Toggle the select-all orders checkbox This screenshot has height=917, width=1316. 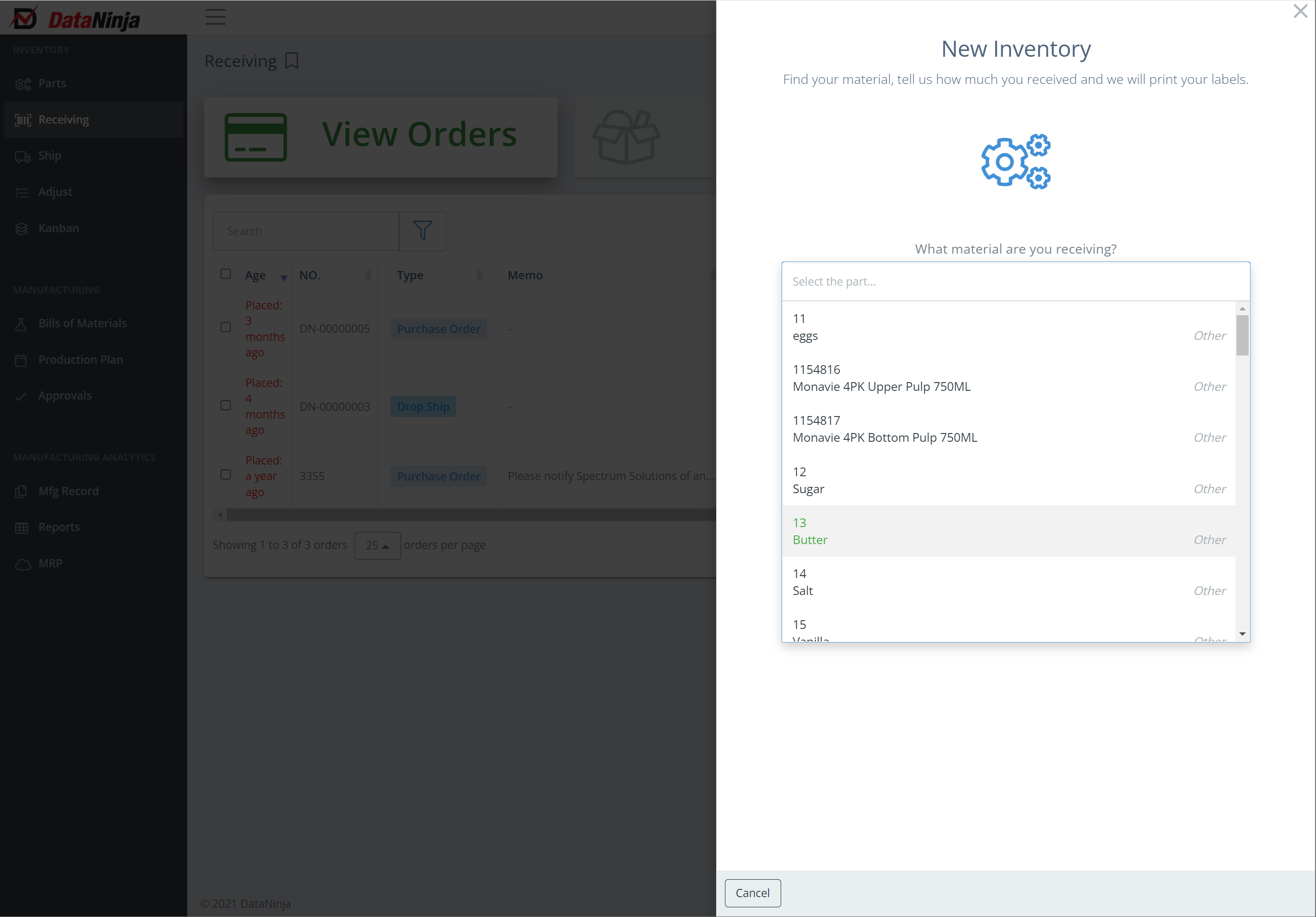point(226,274)
